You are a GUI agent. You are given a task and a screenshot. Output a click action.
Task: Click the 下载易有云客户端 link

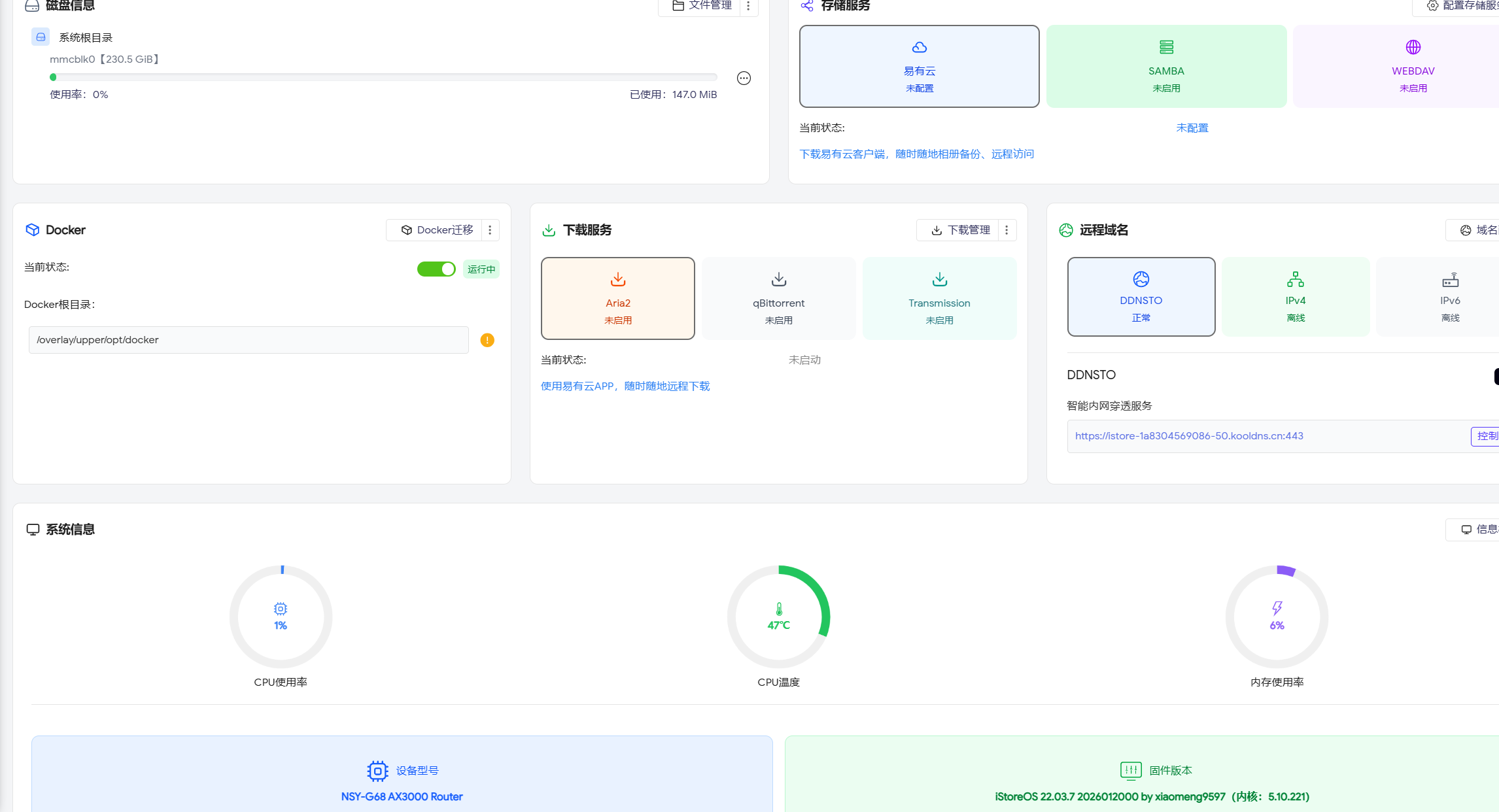coord(916,154)
